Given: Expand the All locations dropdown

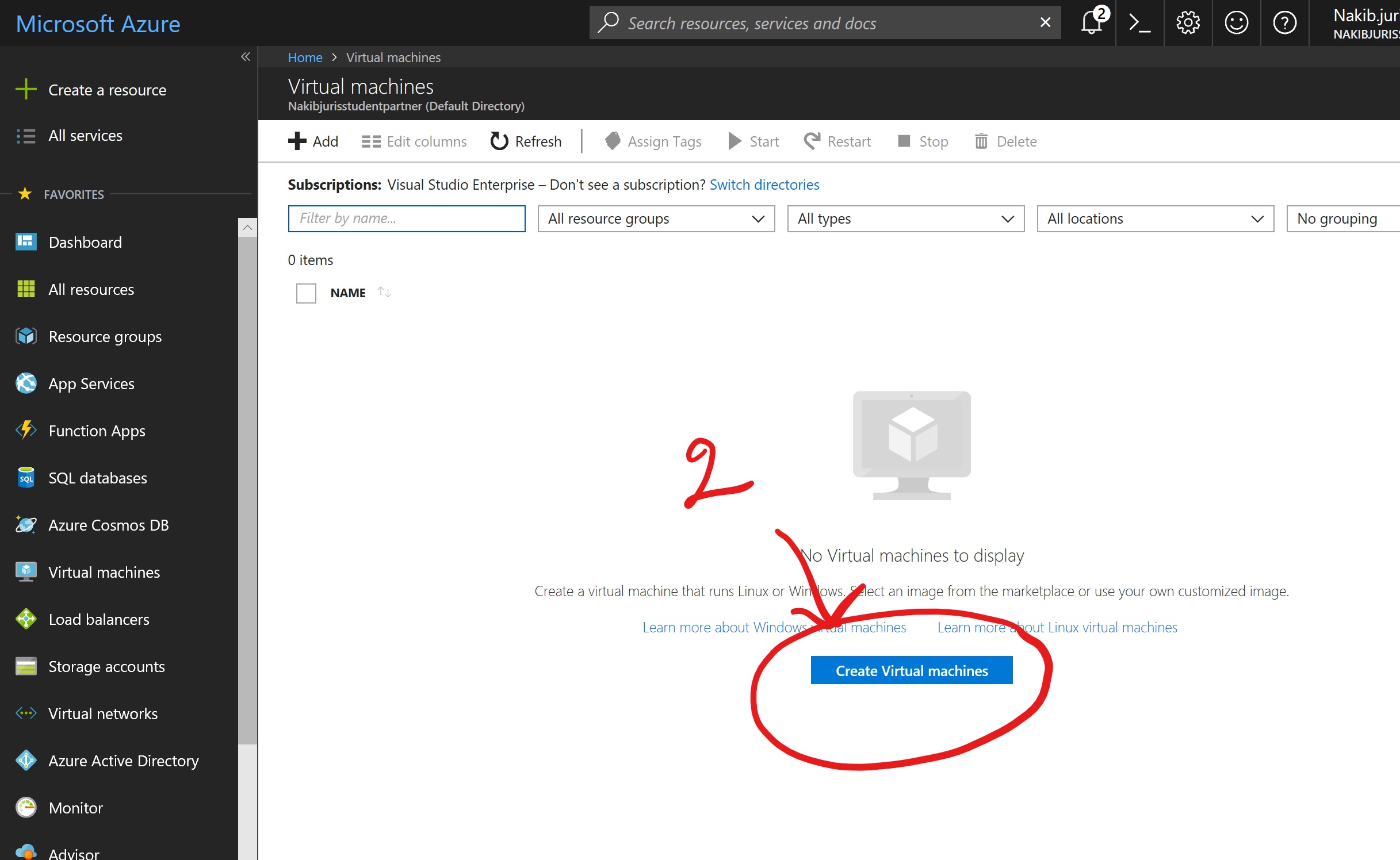Looking at the screenshot, I should 1155,219.
